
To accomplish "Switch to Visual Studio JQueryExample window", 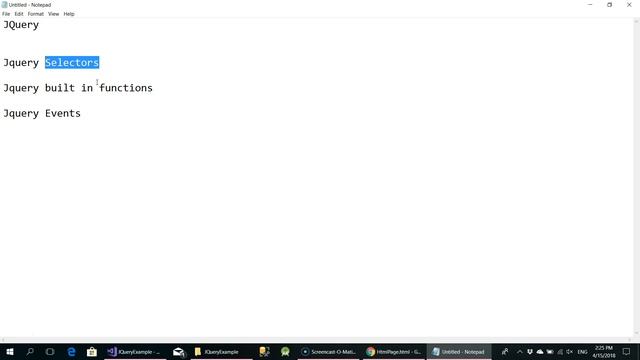I will coord(136,352).
